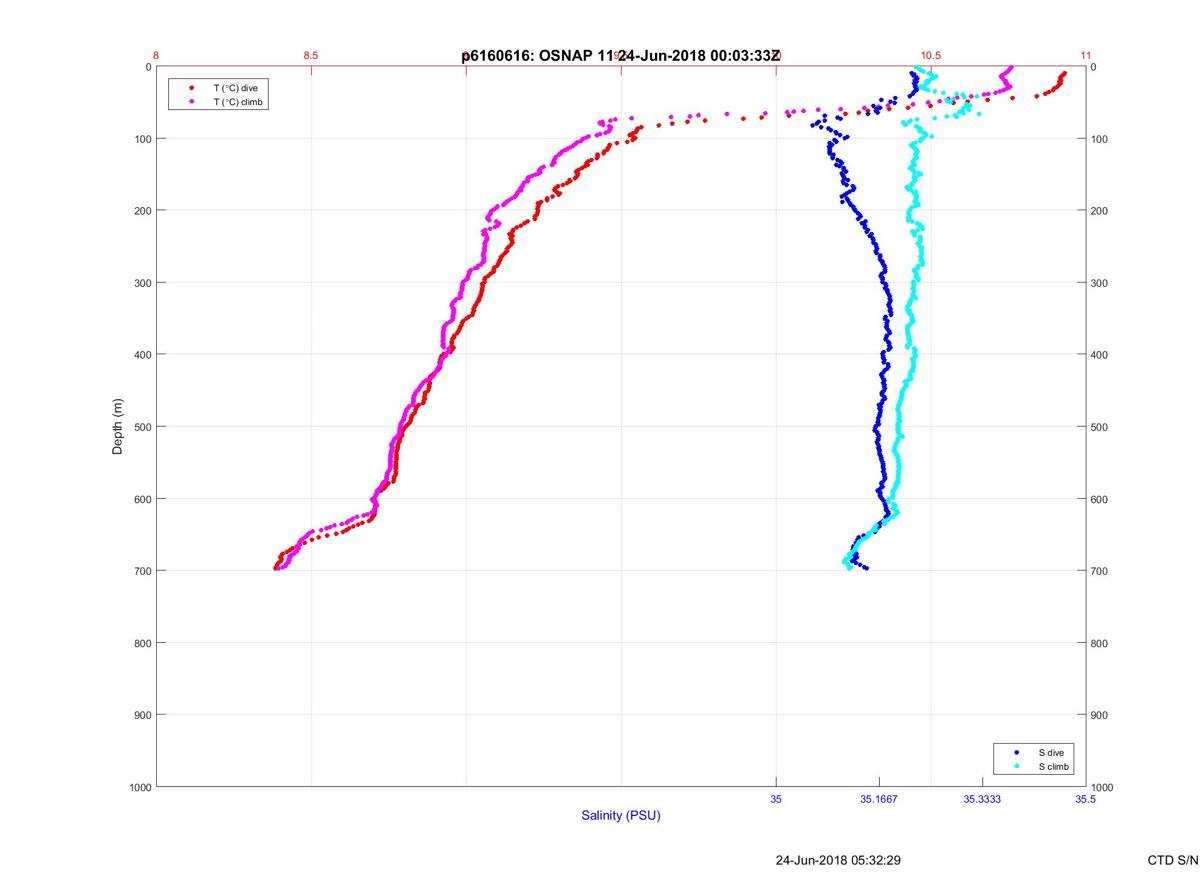Select the 'S climb' legend entry

[x=1054, y=766]
